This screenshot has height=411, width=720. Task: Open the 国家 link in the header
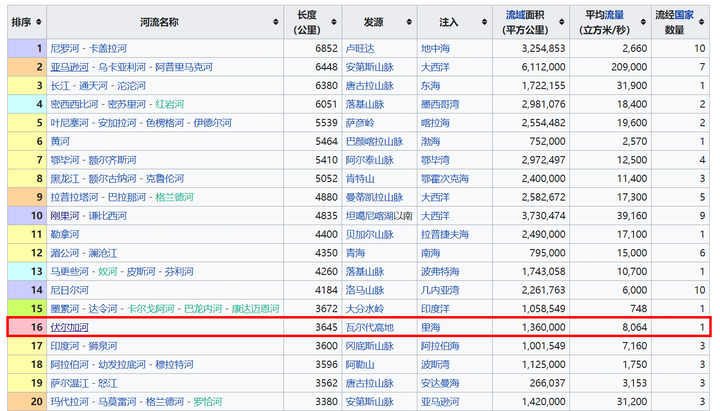click(x=684, y=15)
